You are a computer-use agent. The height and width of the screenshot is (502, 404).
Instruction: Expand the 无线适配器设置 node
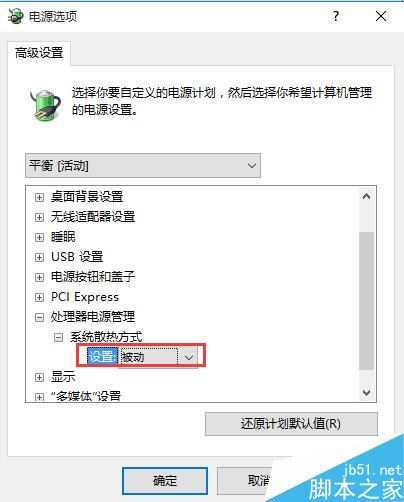39,217
